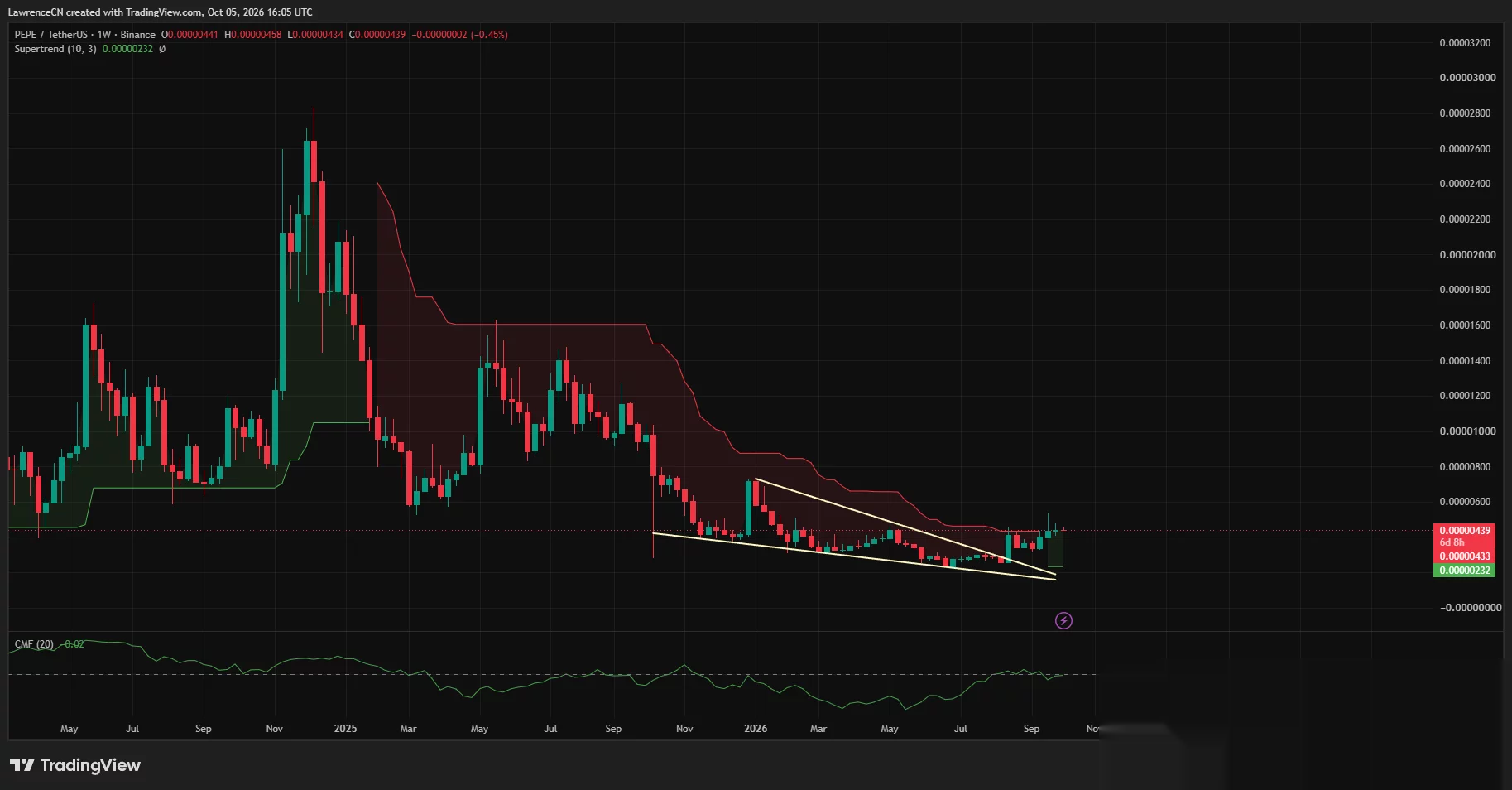Click the 0.00003000 price axis label

[1467, 78]
